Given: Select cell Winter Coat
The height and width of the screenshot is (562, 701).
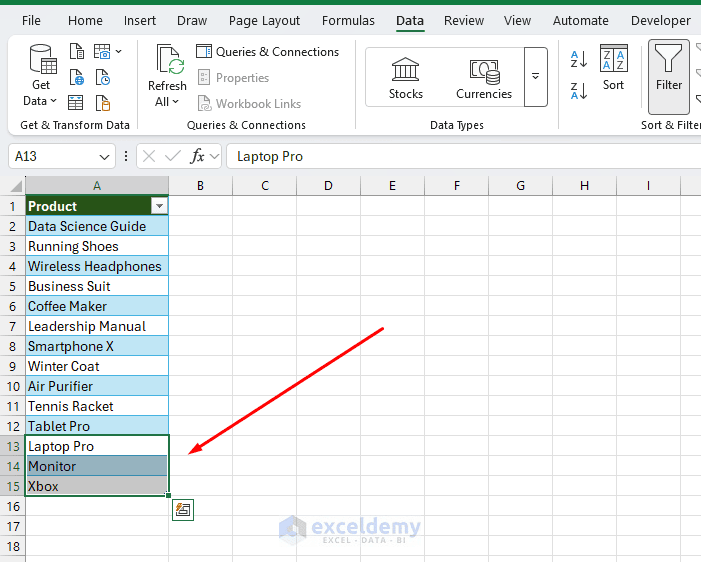Looking at the screenshot, I should tap(97, 366).
